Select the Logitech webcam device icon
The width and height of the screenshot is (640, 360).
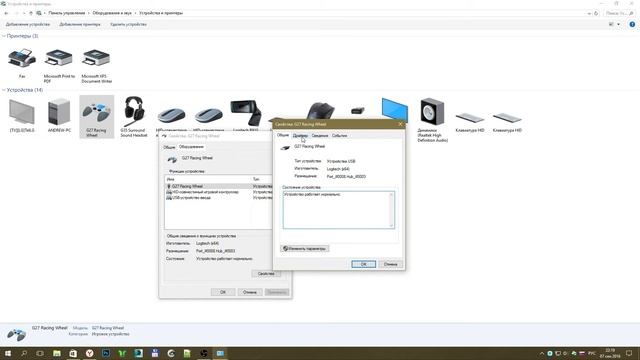pos(246,112)
